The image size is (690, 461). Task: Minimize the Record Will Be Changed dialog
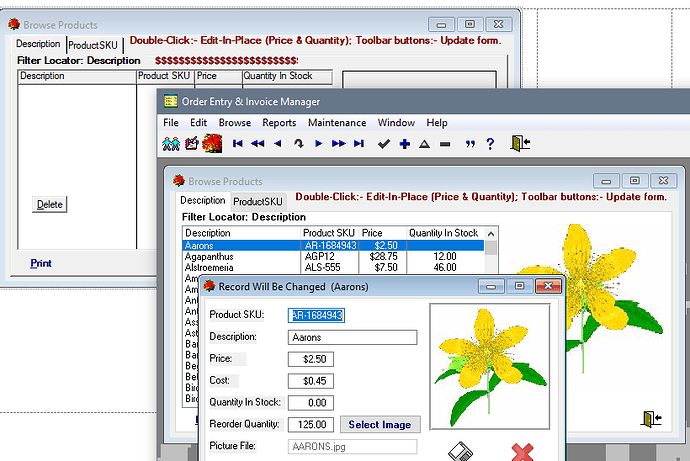[x=491, y=286]
